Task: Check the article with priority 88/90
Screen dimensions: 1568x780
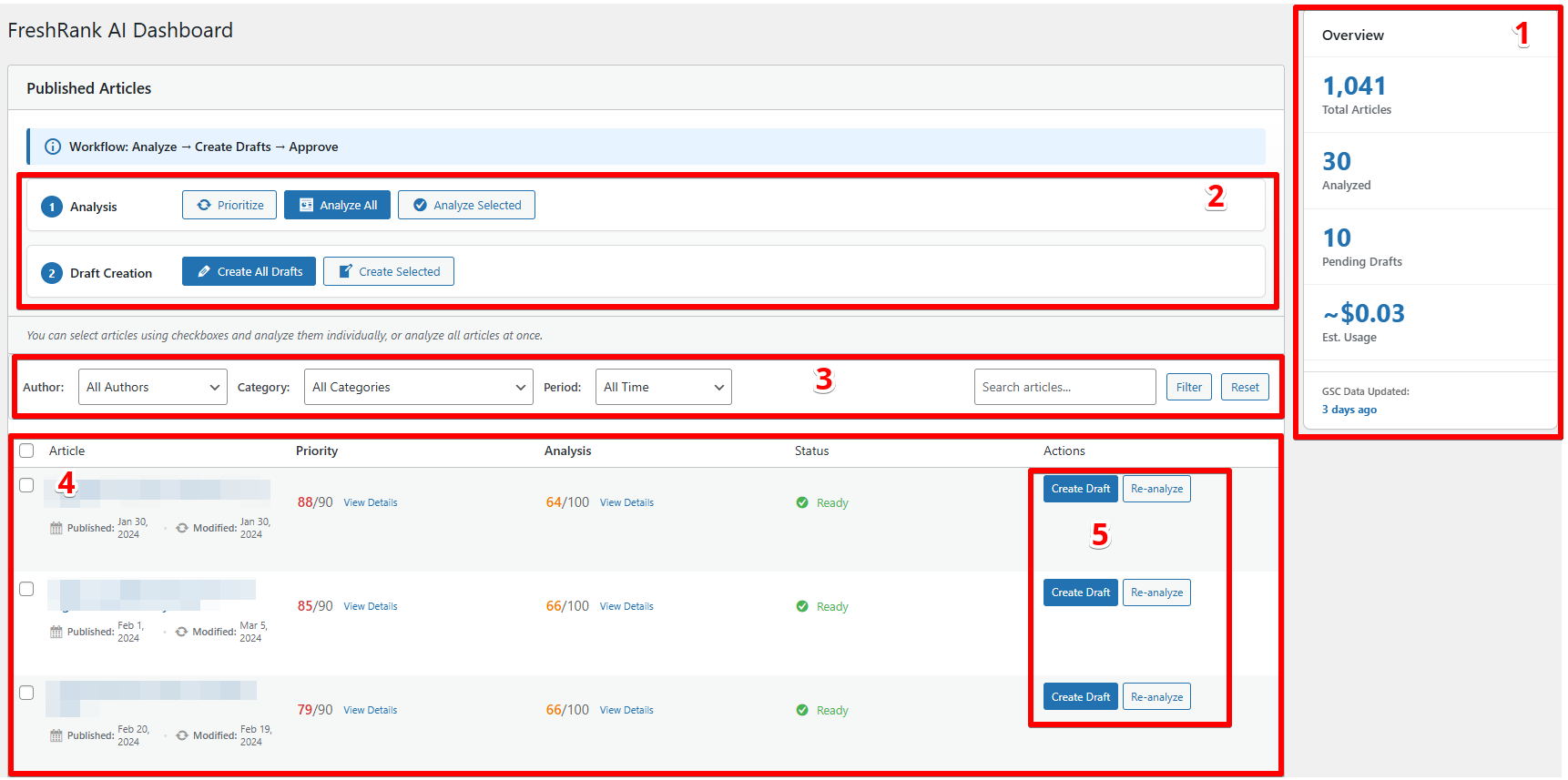Action: click(26, 485)
